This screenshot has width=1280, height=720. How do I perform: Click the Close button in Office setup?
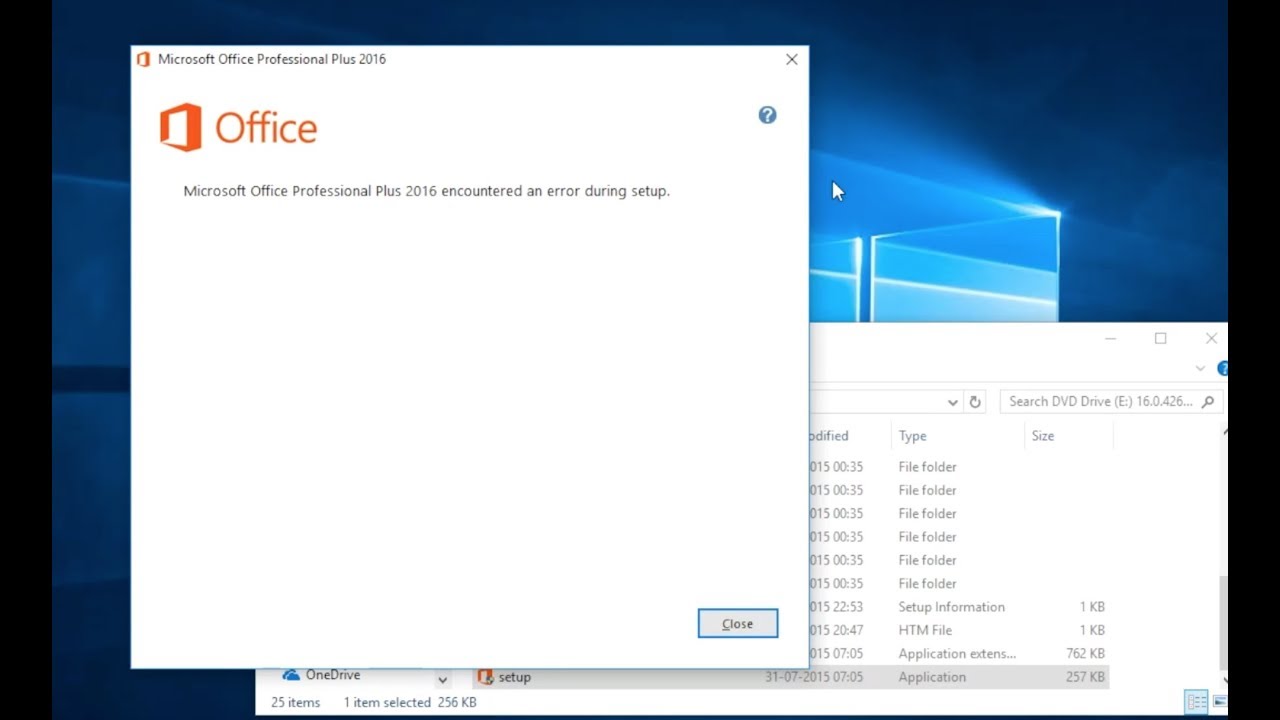(738, 623)
